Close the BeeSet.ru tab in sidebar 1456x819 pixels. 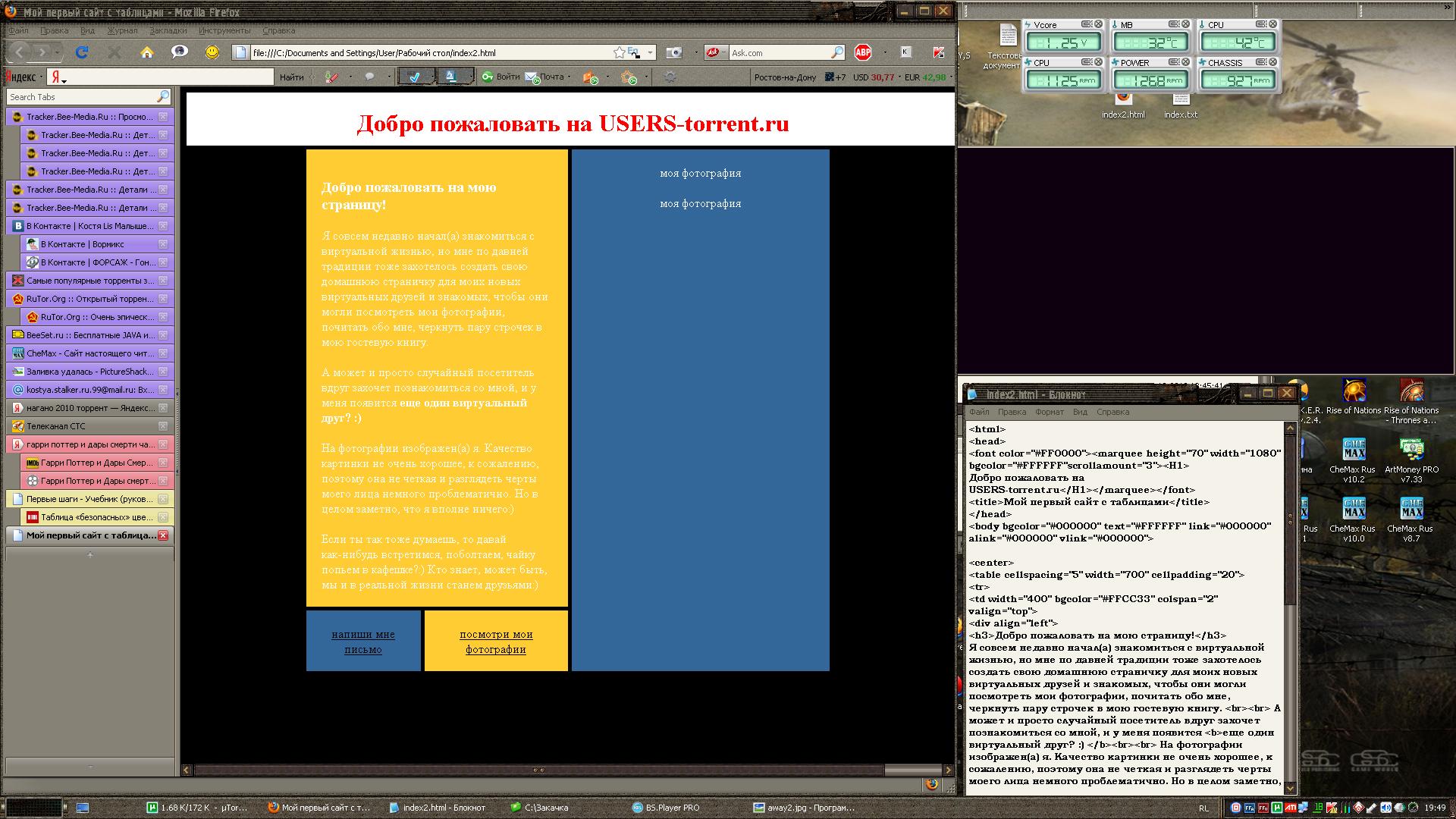tap(162, 335)
